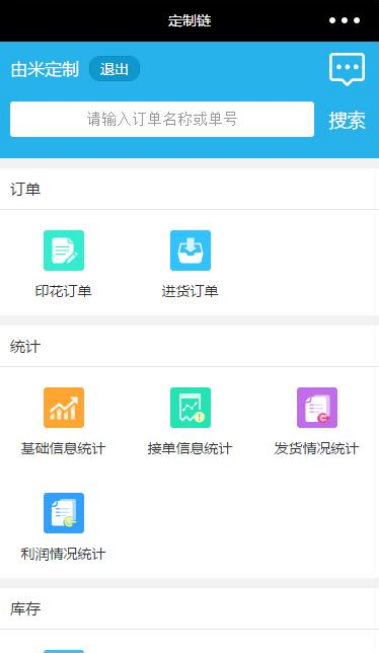Click the 利润情况统计 label text
379x653 pixels.
pyautogui.click(x=63, y=554)
